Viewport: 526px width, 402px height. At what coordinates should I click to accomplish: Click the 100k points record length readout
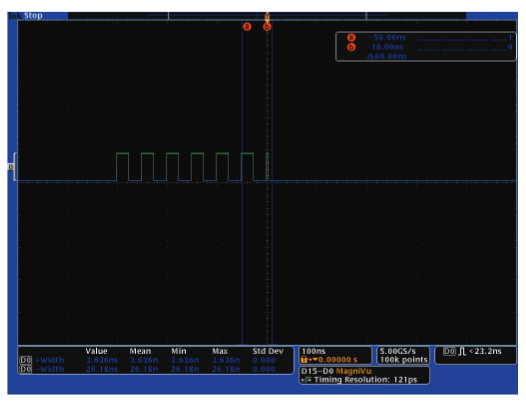pyautogui.click(x=404, y=360)
